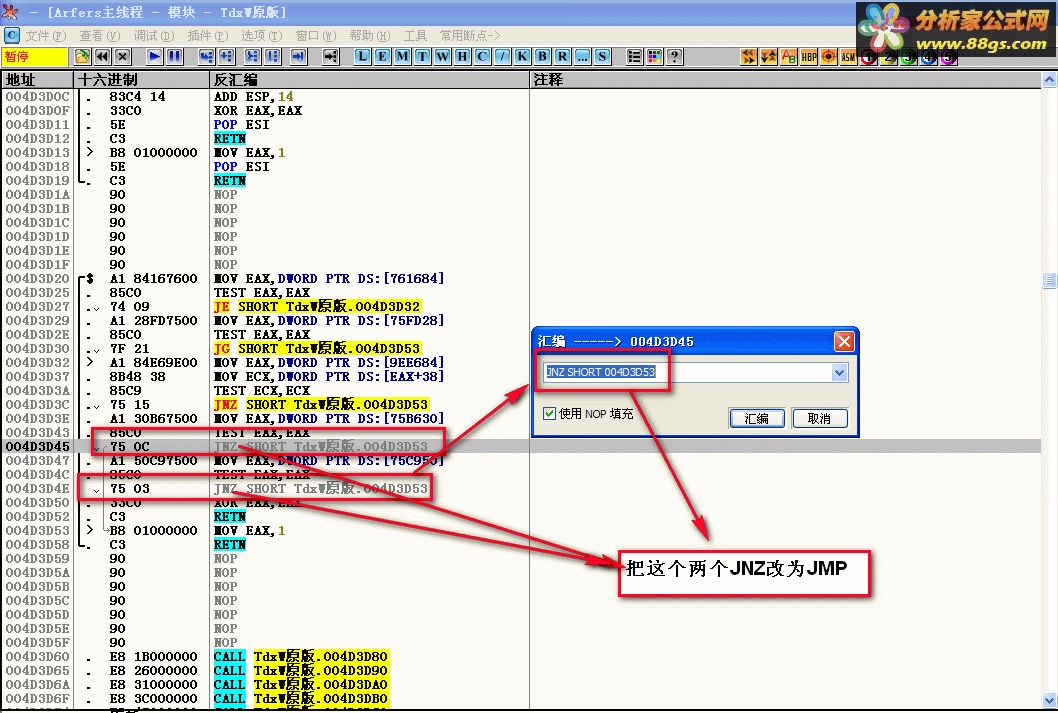1058x713 pixels.
Task: Select the row at address 004D3D53
Action: tap(521, 531)
